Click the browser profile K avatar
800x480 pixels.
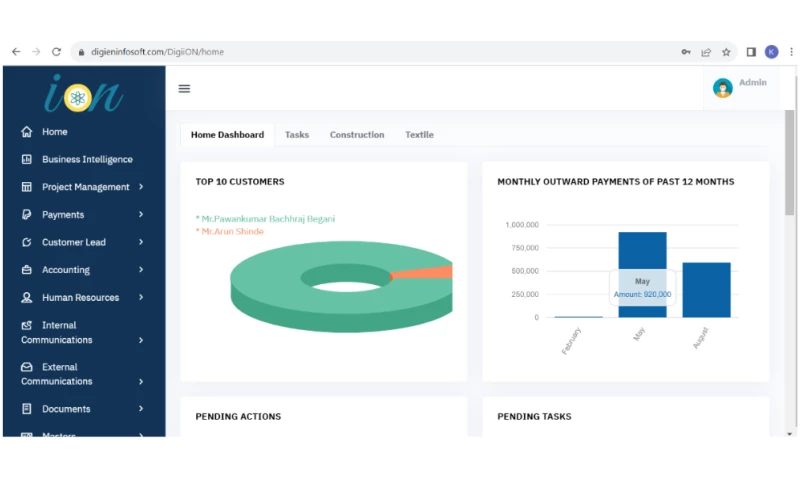[x=771, y=52]
